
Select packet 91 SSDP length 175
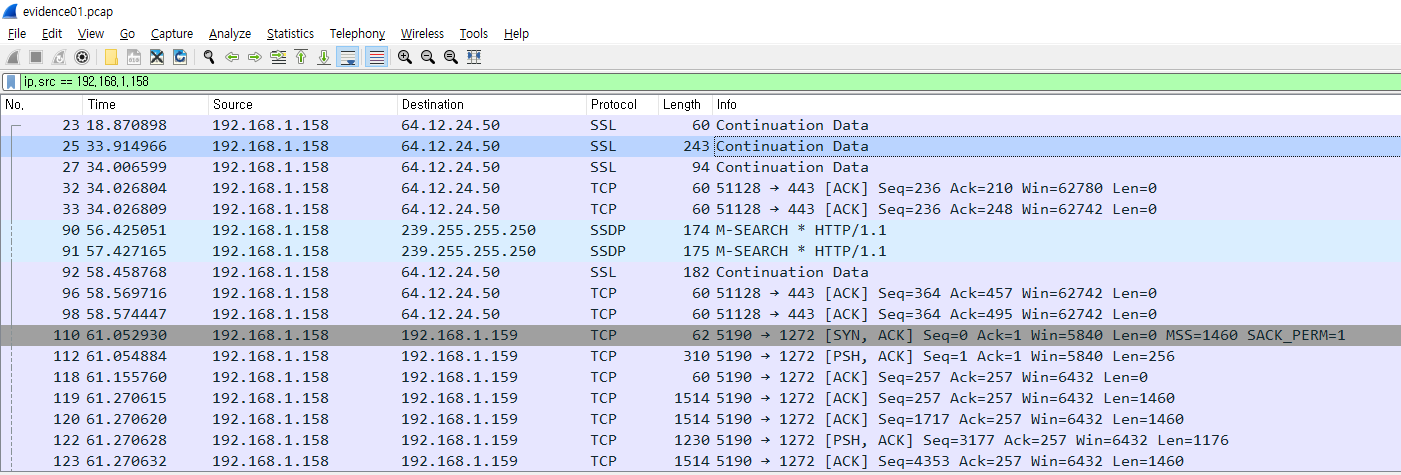[700, 251]
